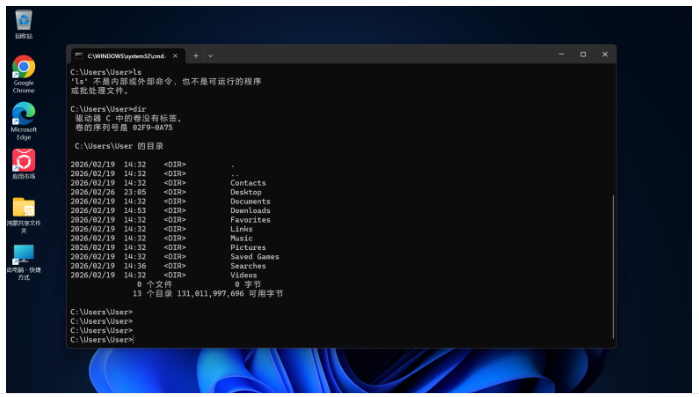The width and height of the screenshot is (699, 397).
Task: Click the 14:36 time on Searches row
Action: pyautogui.click(x=135, y=266)
